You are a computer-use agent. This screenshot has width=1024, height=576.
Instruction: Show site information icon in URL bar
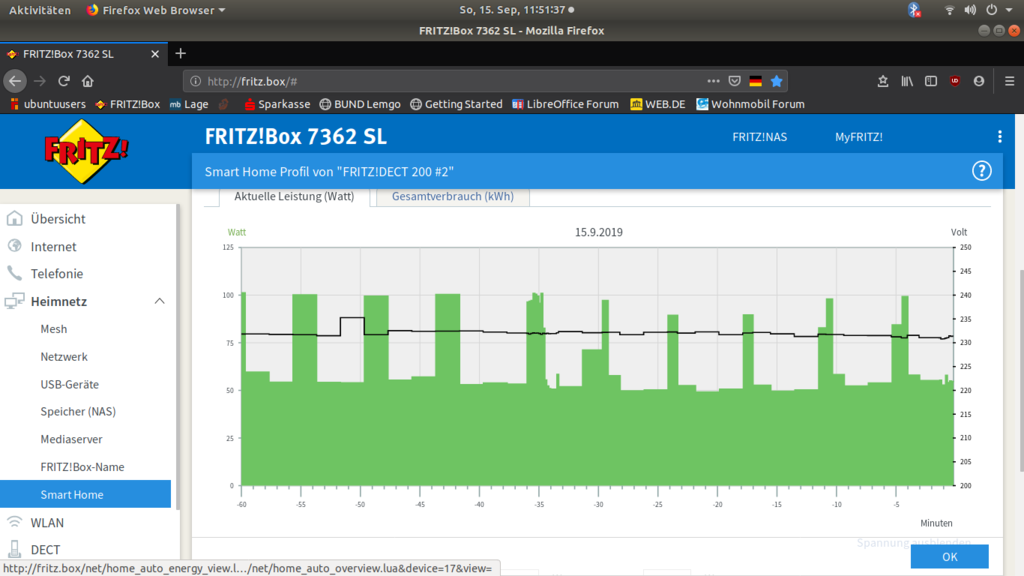click(x=195, y=81)
